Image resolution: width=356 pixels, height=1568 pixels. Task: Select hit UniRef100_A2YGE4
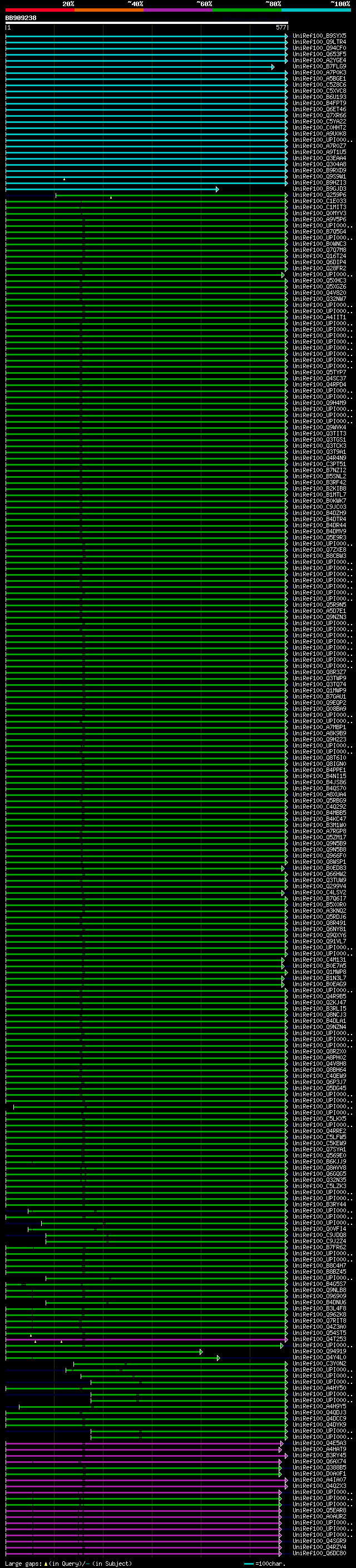click(319, 60)
